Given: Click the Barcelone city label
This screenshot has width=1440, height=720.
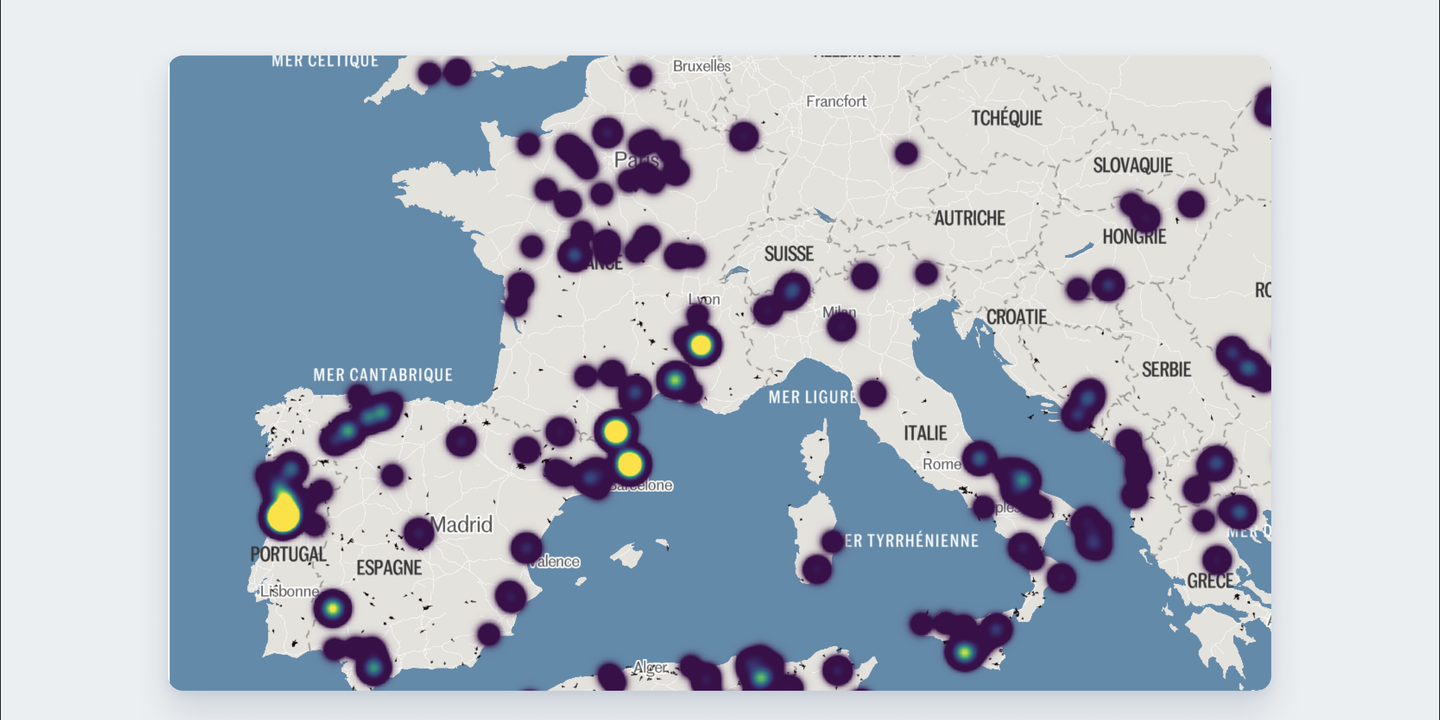Looking at the screenshot, I should (641, 485).
